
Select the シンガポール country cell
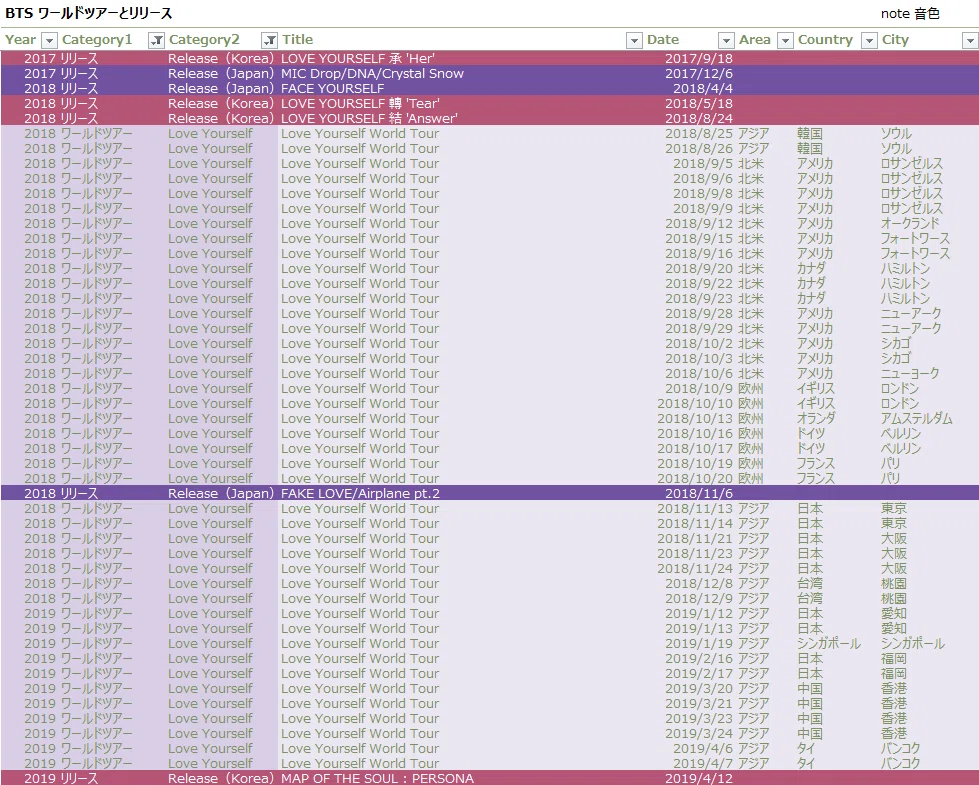[x=829, y=643]
